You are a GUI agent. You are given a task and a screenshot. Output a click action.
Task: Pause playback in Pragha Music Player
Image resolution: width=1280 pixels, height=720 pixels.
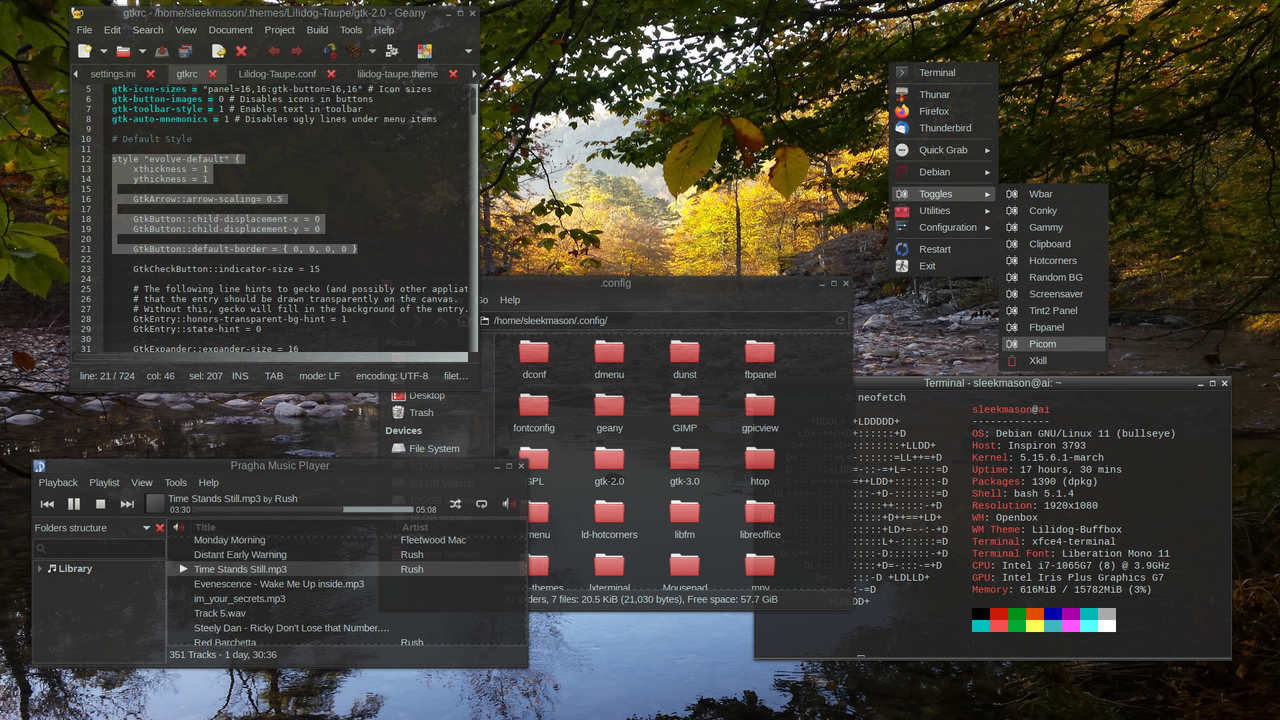coord(74,504)
